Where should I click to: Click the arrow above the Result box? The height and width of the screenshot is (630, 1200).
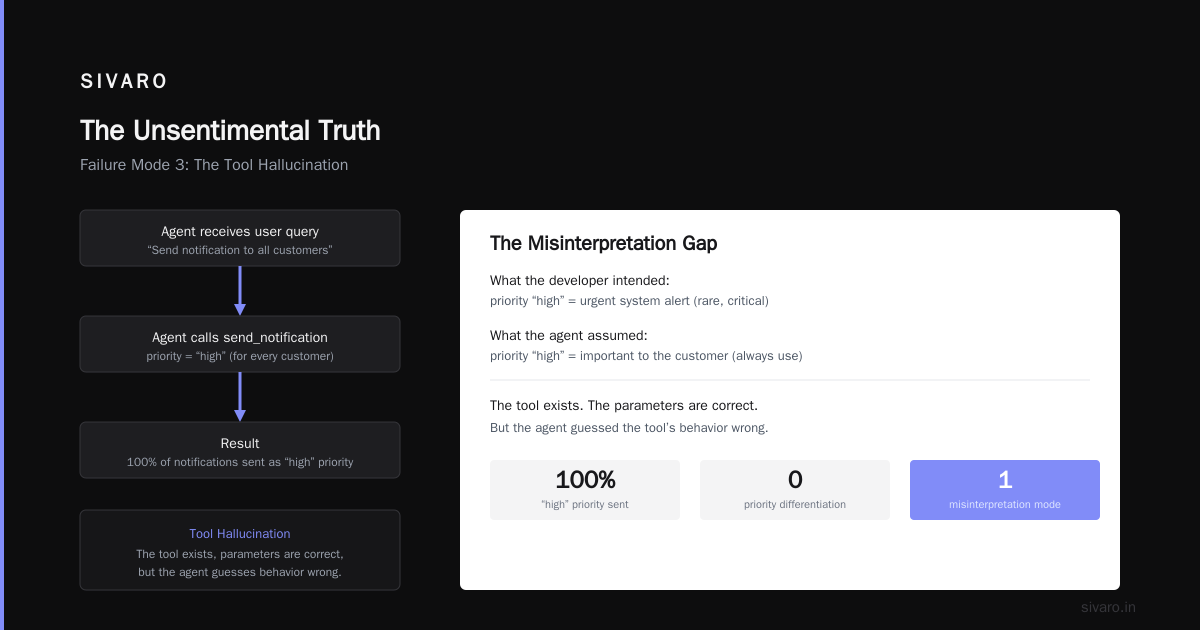pos(240,397)
